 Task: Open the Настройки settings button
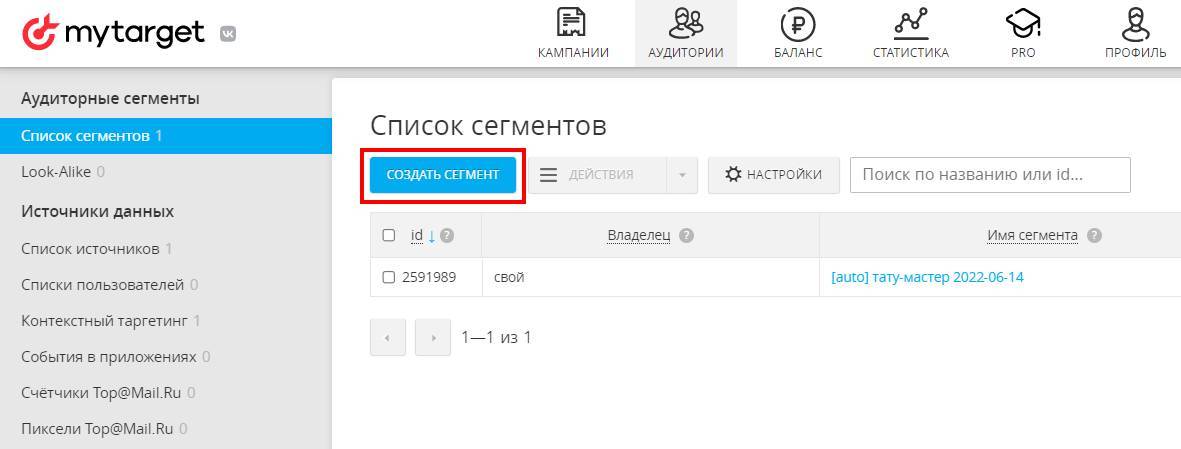[772, 175]
